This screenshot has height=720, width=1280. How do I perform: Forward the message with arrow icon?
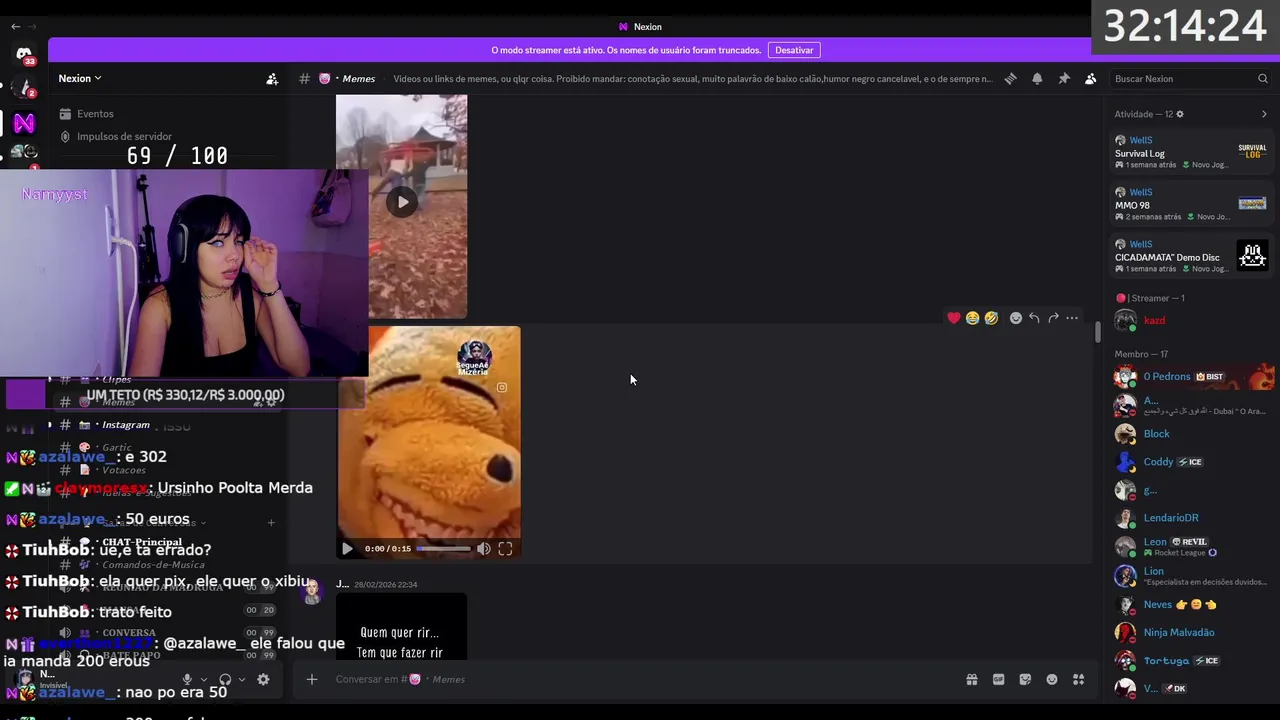pyautogui.click(x=1053, y=318)
